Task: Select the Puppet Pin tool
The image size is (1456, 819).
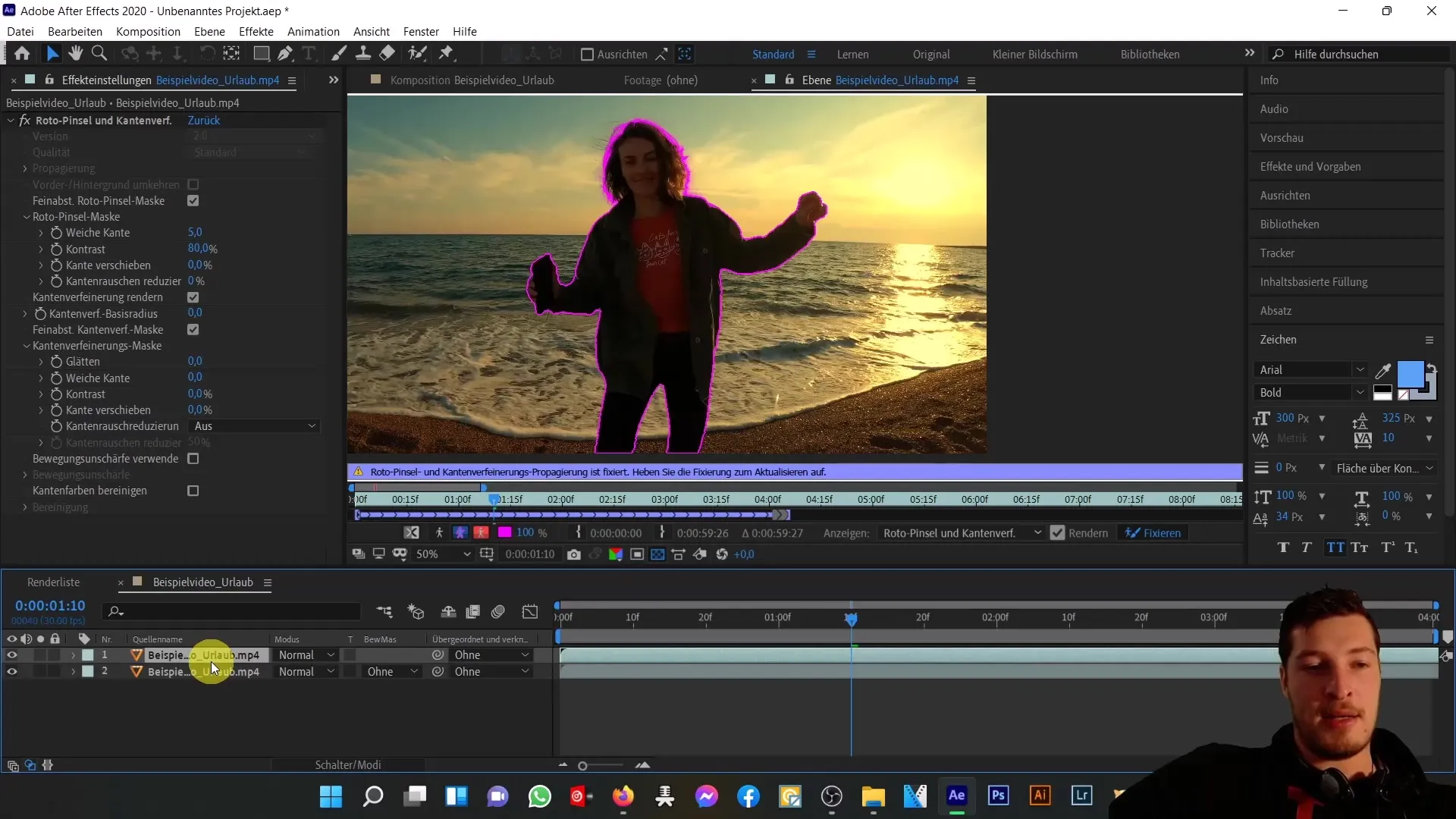Action: coord(446,54)
